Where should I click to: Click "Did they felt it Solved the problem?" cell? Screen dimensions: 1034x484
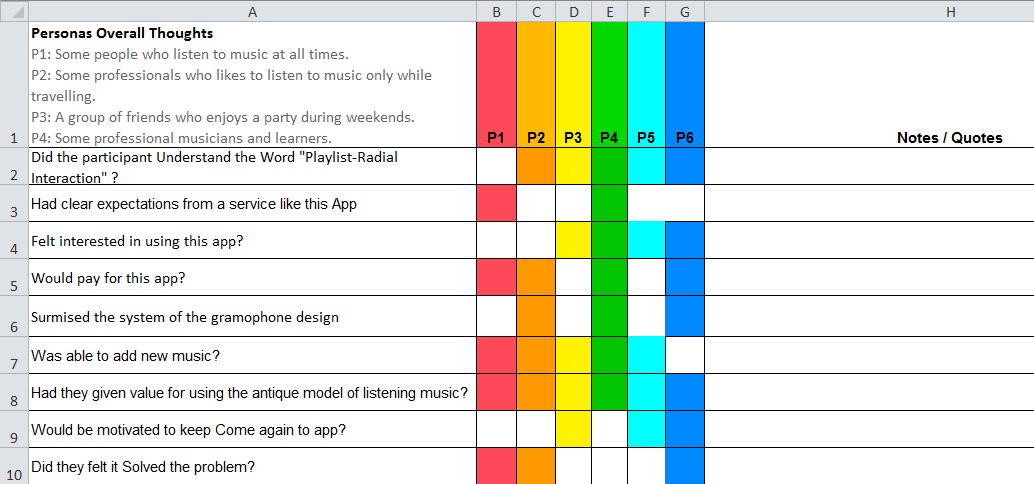252,466
